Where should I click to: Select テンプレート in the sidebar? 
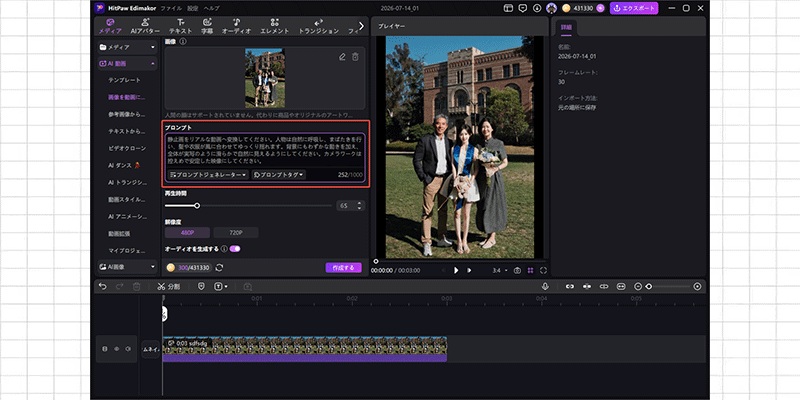[124, 80]
